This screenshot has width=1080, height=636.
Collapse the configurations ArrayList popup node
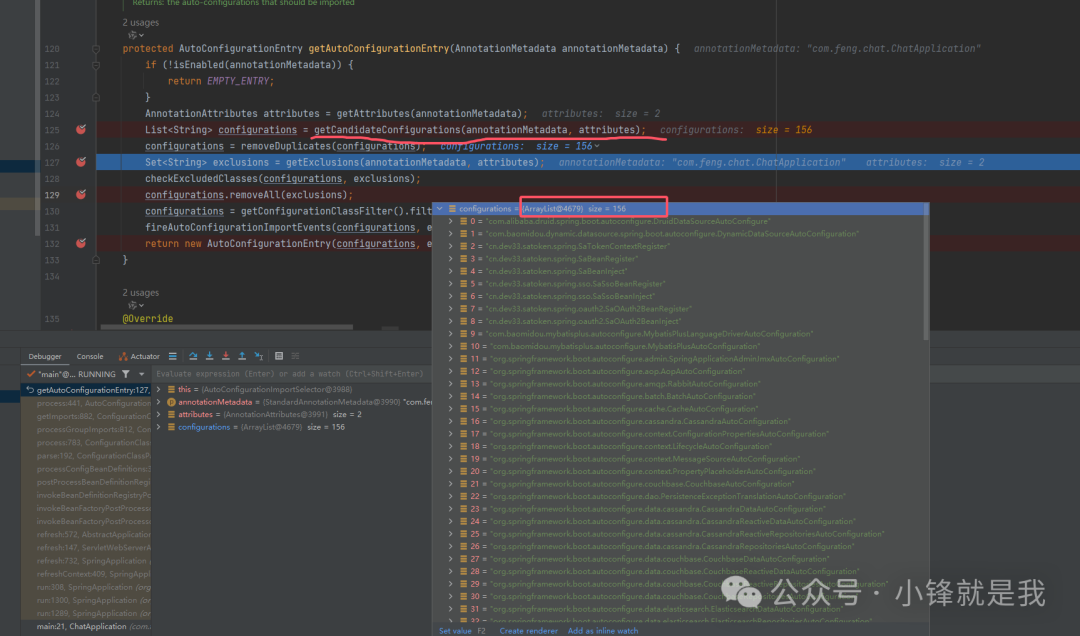439,209
